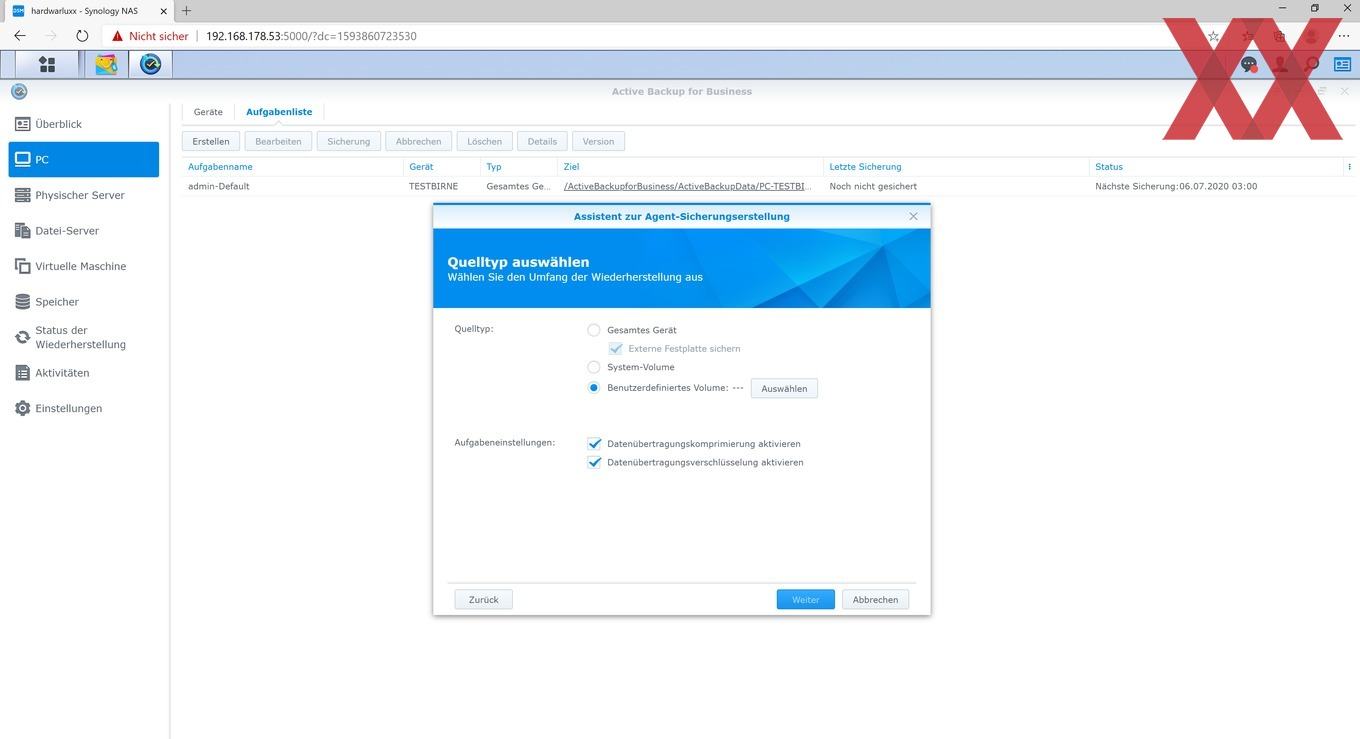This screenshot has height=739, width=1360.
Task: Open Einstellungen in sidebar
Action: pyautogui.click(x=84, y=408)
